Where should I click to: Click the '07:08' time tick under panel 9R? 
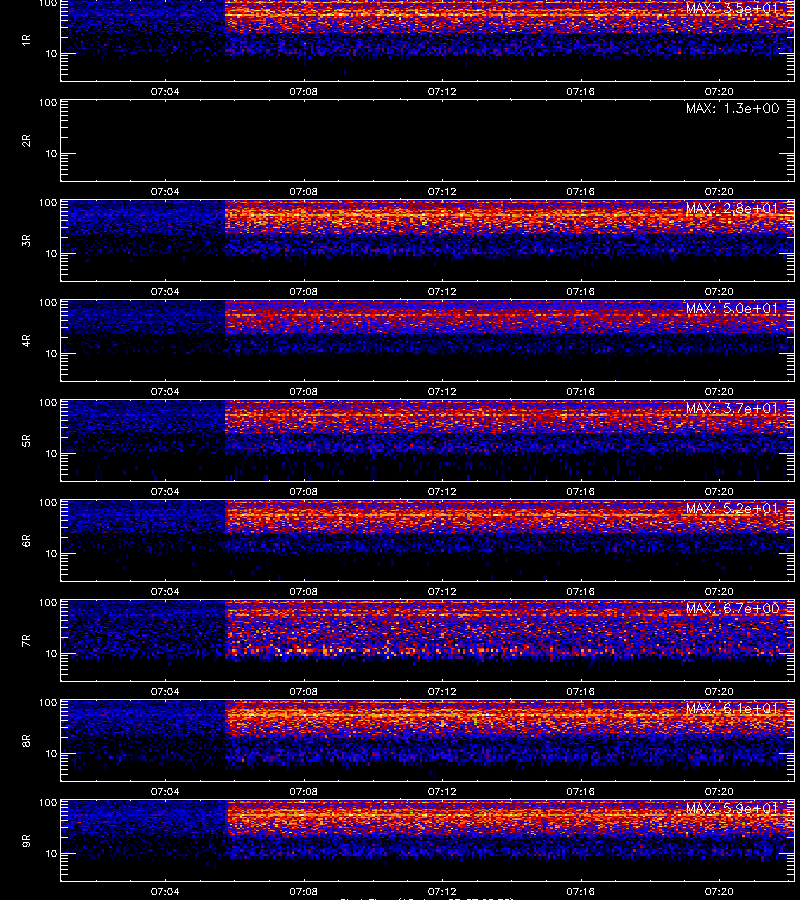click(304, 891)
